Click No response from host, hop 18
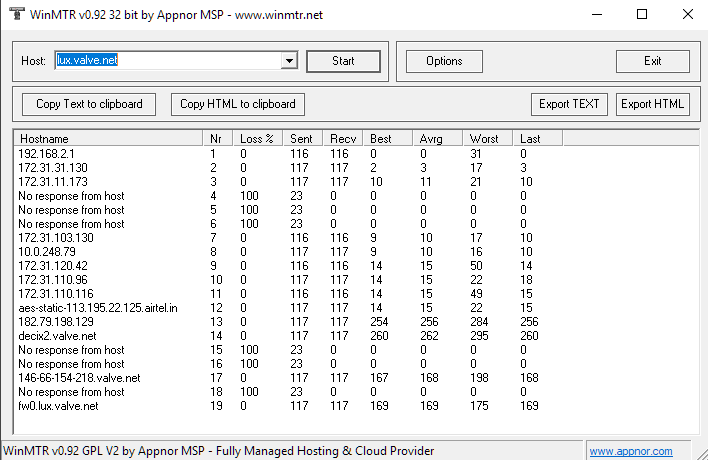Viewport: 708px width, 460px height. pos(71,392)
